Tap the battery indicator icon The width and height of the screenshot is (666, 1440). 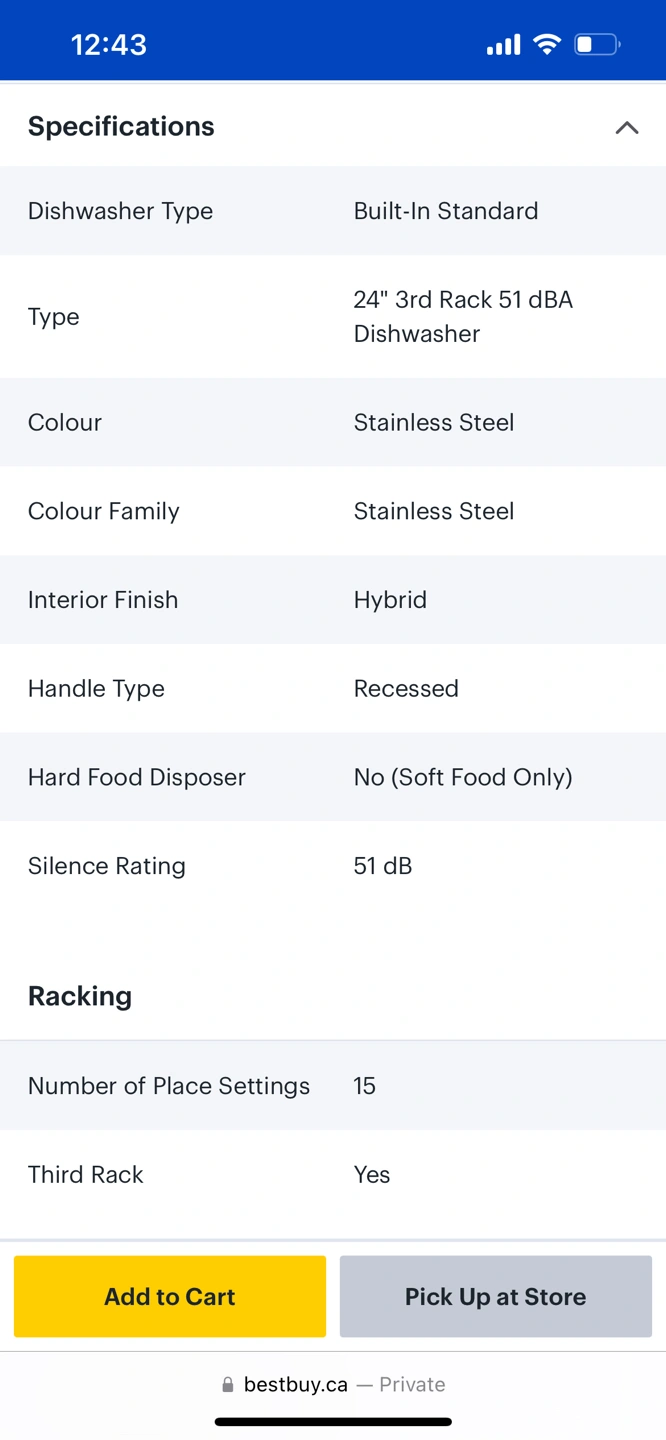click(x=597, y=44)
